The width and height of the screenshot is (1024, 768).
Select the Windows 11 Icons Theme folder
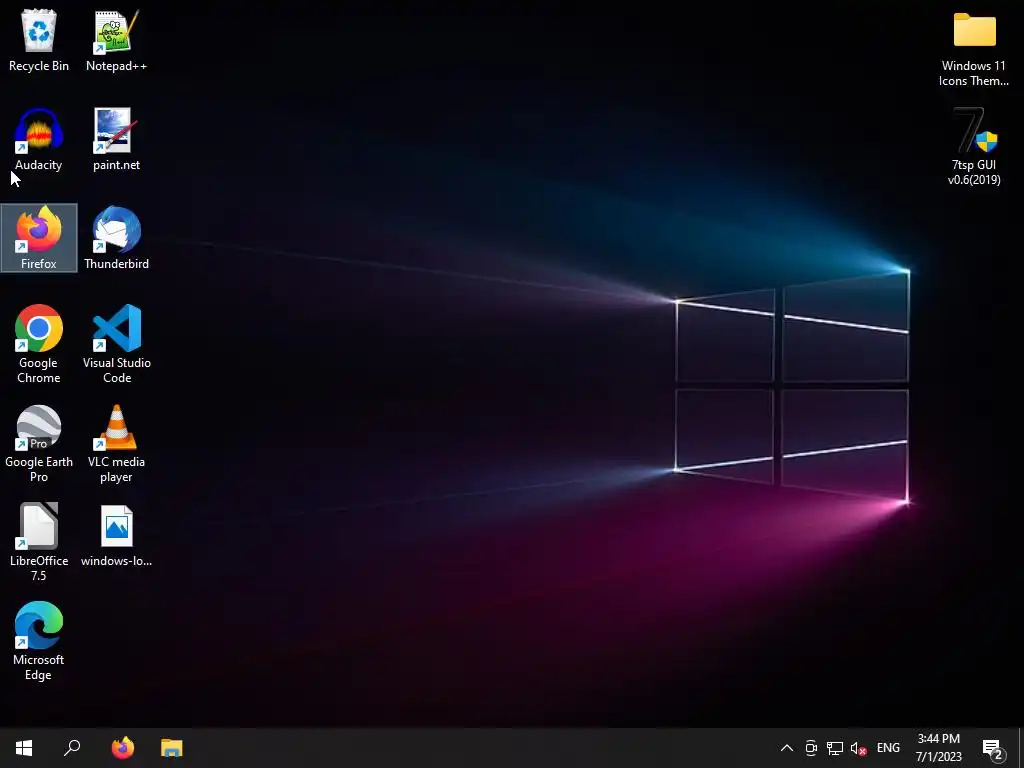(x=974, y=48)
